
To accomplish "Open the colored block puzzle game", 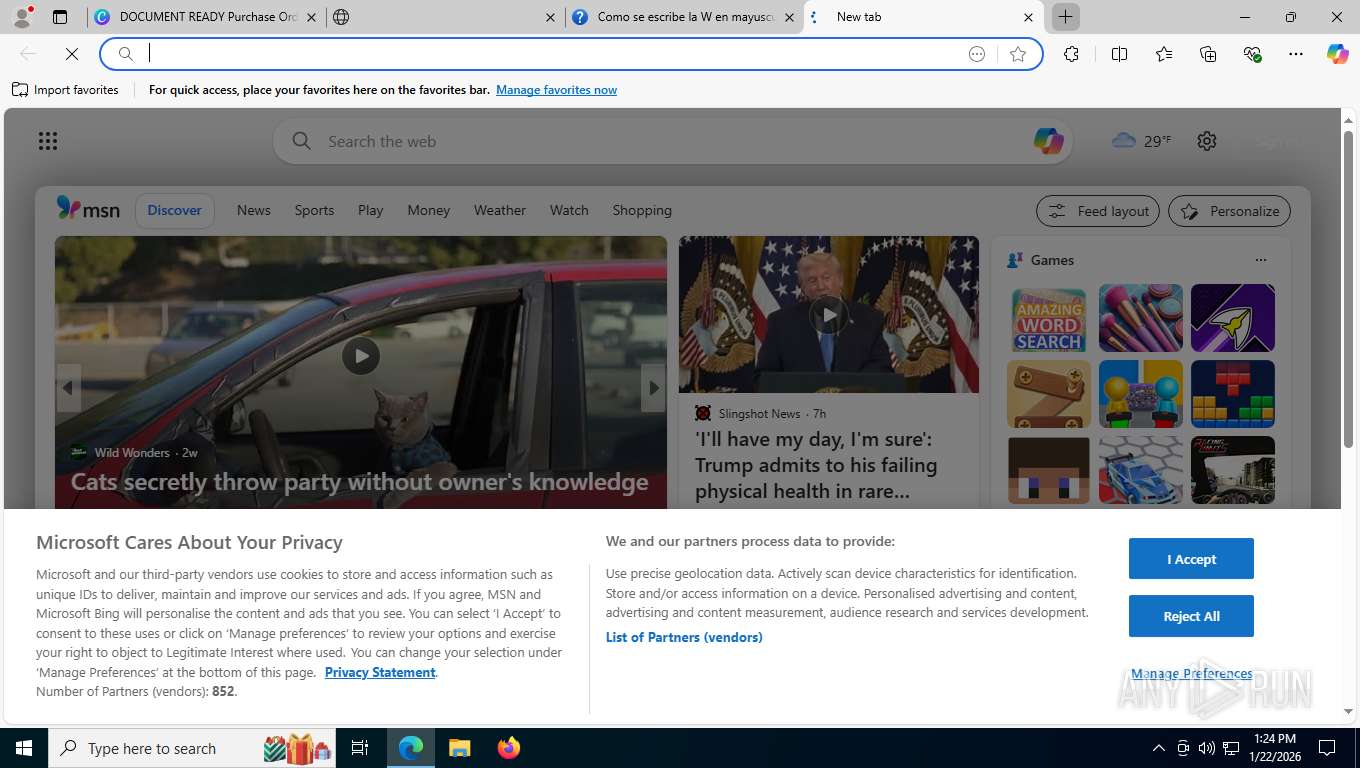I will 1233,394.
